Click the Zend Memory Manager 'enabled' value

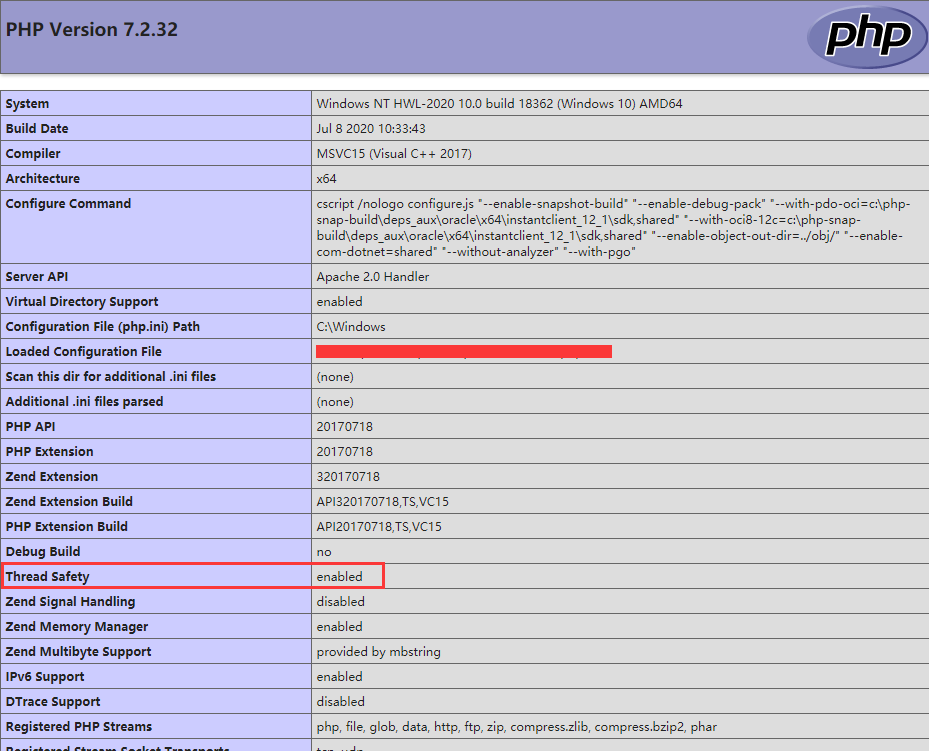pyautogui.click(x=339, y=626)
